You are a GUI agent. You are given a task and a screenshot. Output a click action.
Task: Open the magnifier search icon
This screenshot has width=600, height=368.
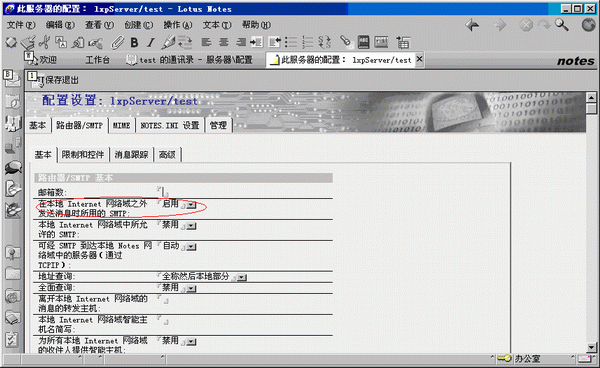tap(562, 25)
